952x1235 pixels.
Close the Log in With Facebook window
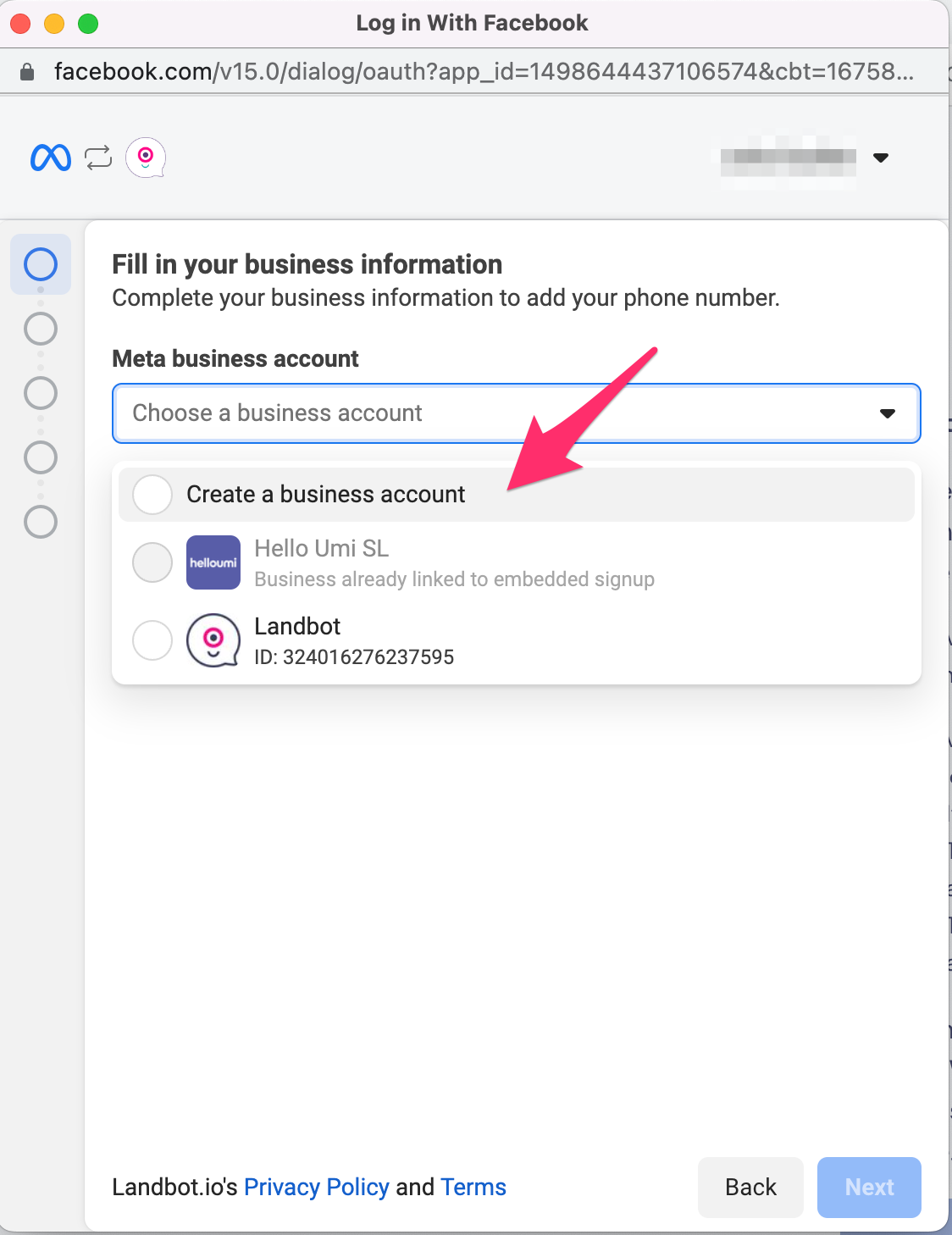coord(20,24)
